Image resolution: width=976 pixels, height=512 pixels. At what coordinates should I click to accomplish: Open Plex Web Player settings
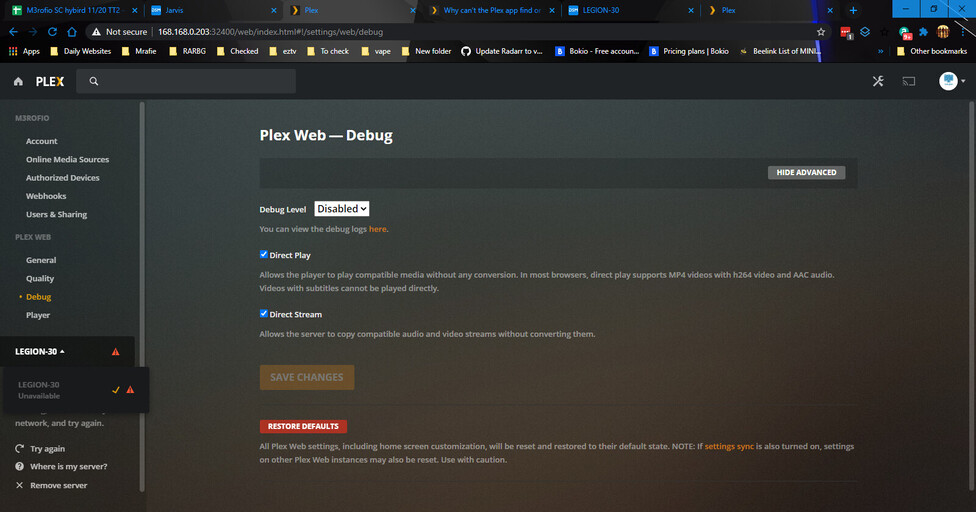(38, 315)
